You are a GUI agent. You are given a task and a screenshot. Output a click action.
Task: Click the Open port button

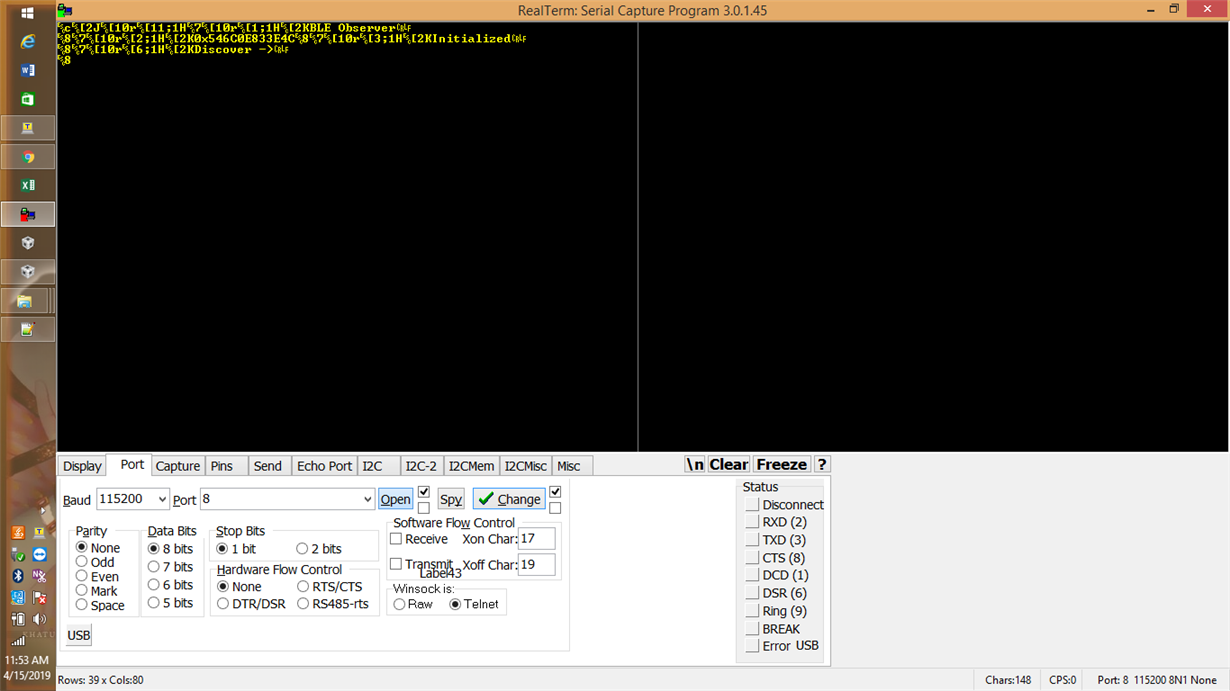(395, 499)
